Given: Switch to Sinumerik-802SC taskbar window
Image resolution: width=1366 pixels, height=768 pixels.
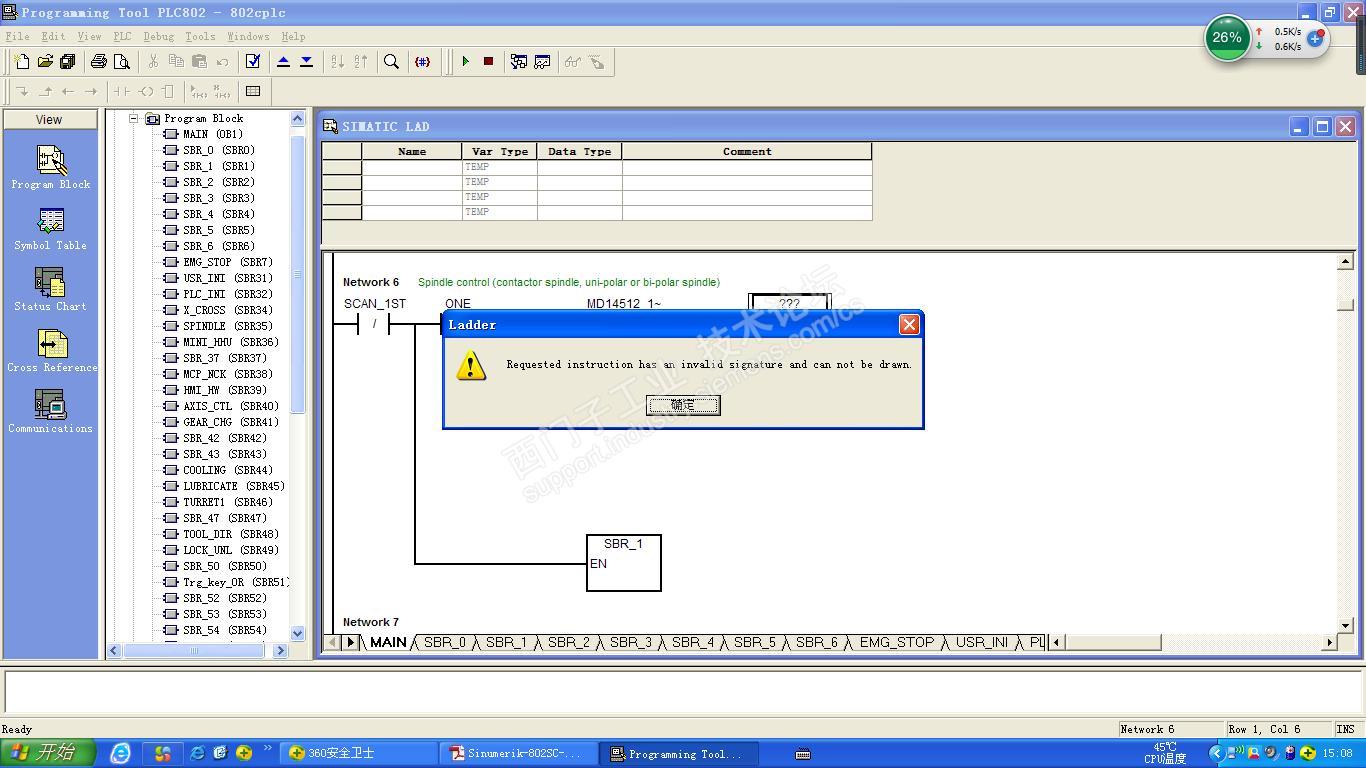Looking at the screenshot, I should pyautogui.click(x=518, y=753).
